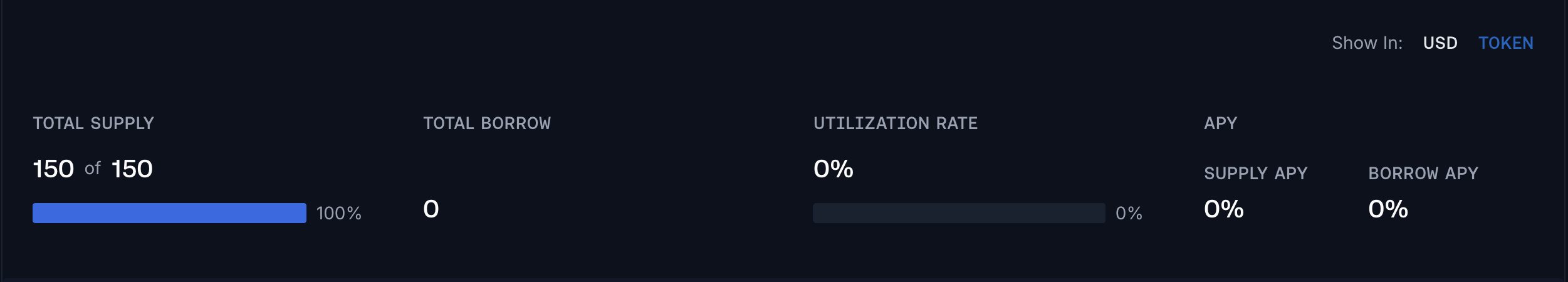Switch the display currency to USD
Viewport: 1568px width, 282px height.
[1440, 43]
